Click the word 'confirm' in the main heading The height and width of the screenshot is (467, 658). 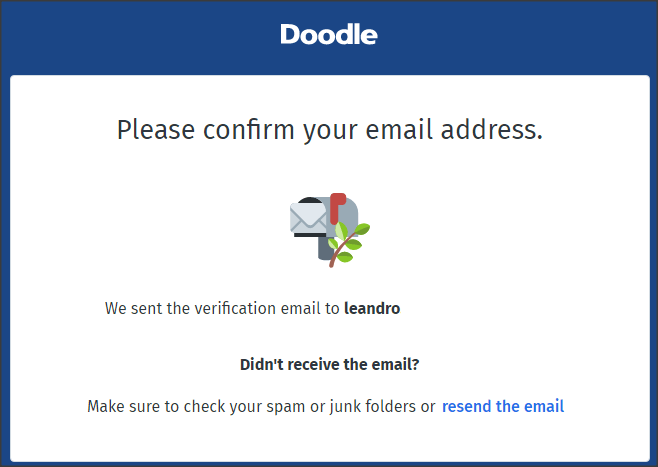[249, 130]
